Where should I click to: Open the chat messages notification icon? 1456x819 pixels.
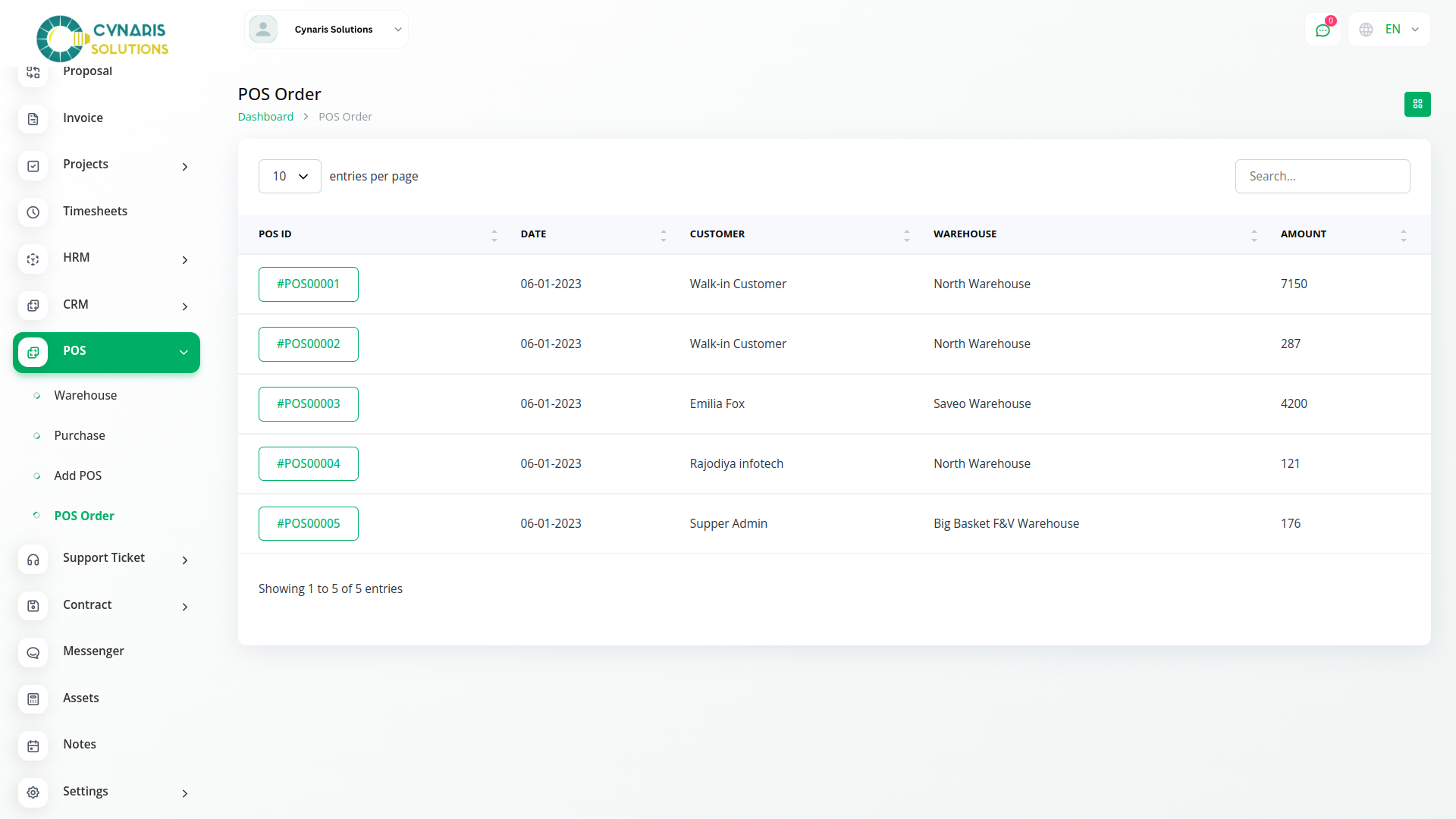[x=1323, y=30]
